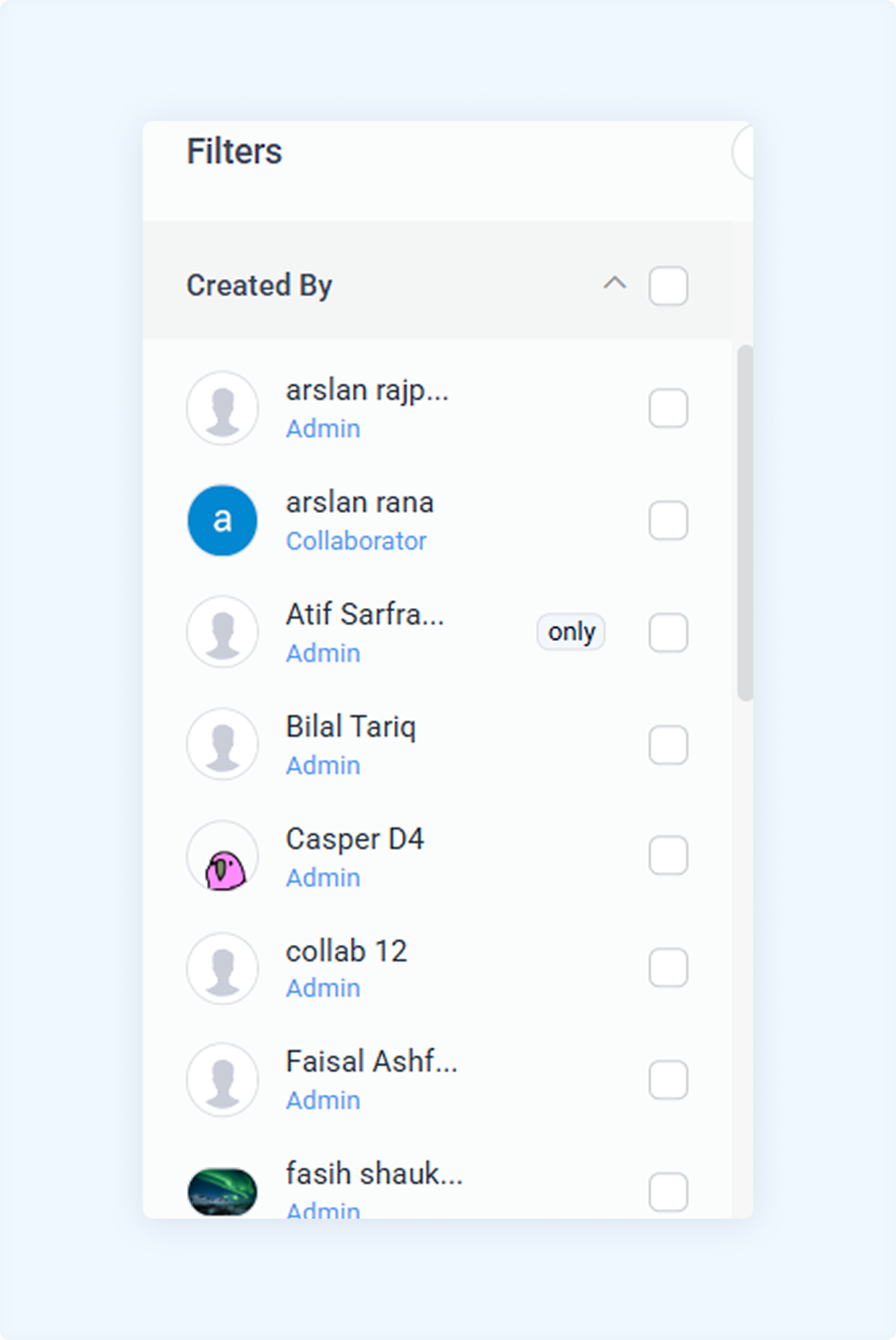
Task: Select the Bilal Tariq name entry
Action: [x=351, y=727]
